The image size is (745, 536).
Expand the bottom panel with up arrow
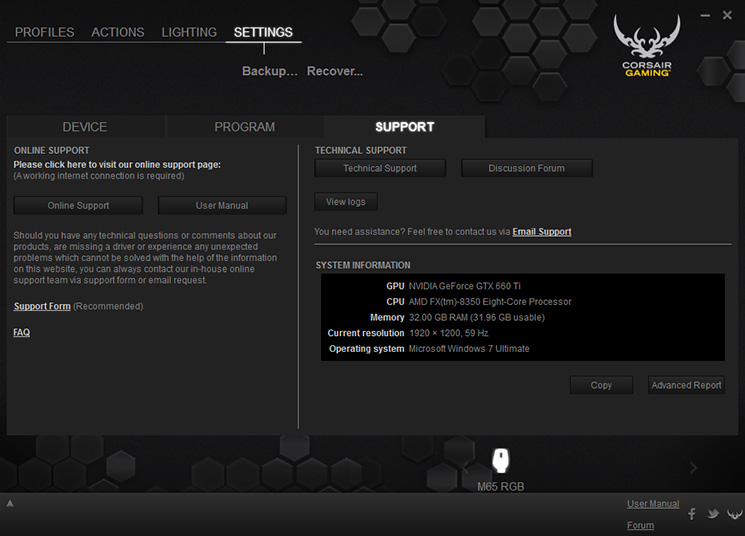tap(10, 503)
